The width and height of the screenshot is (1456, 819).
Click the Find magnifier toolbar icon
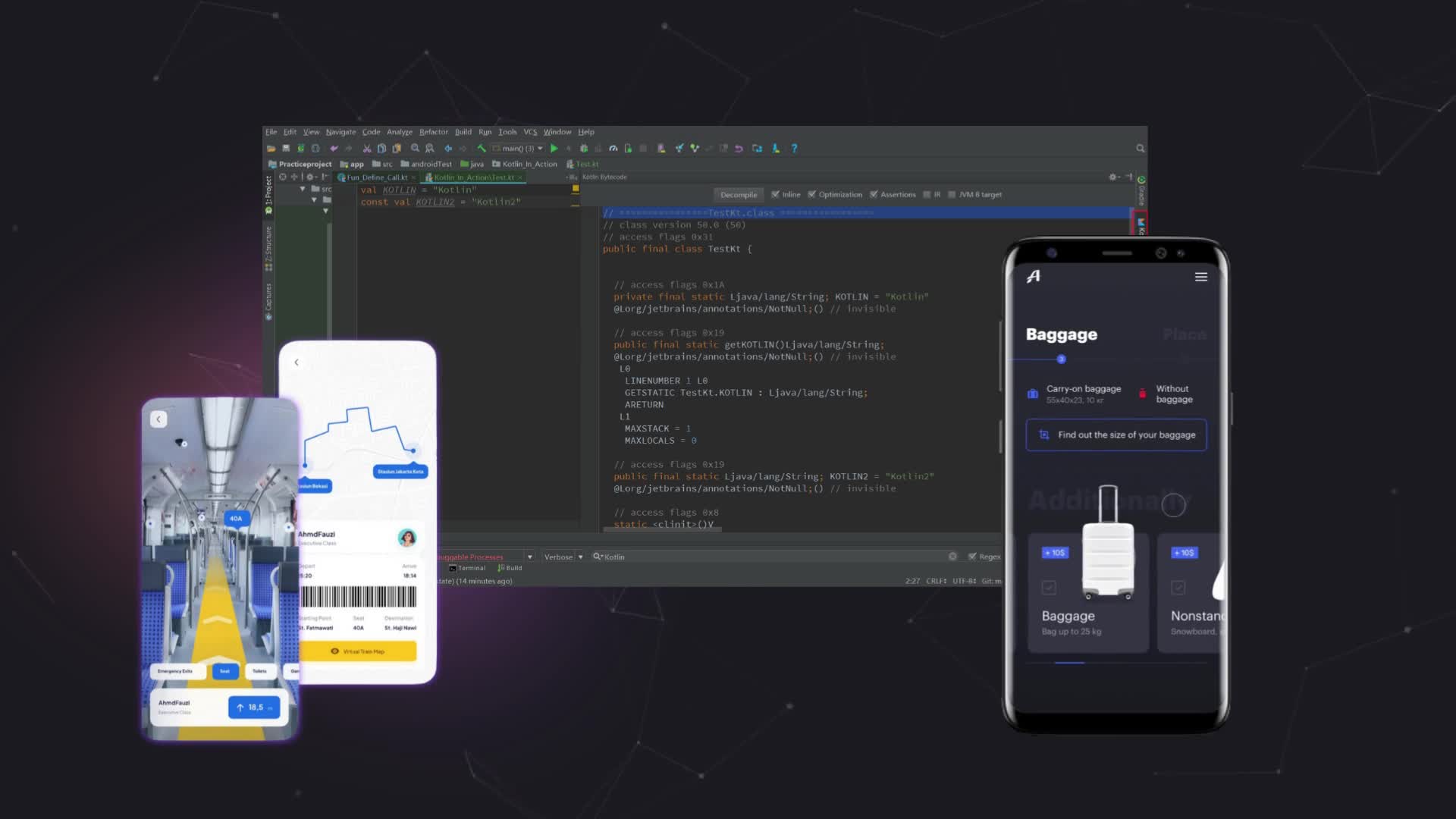point(415,149)
